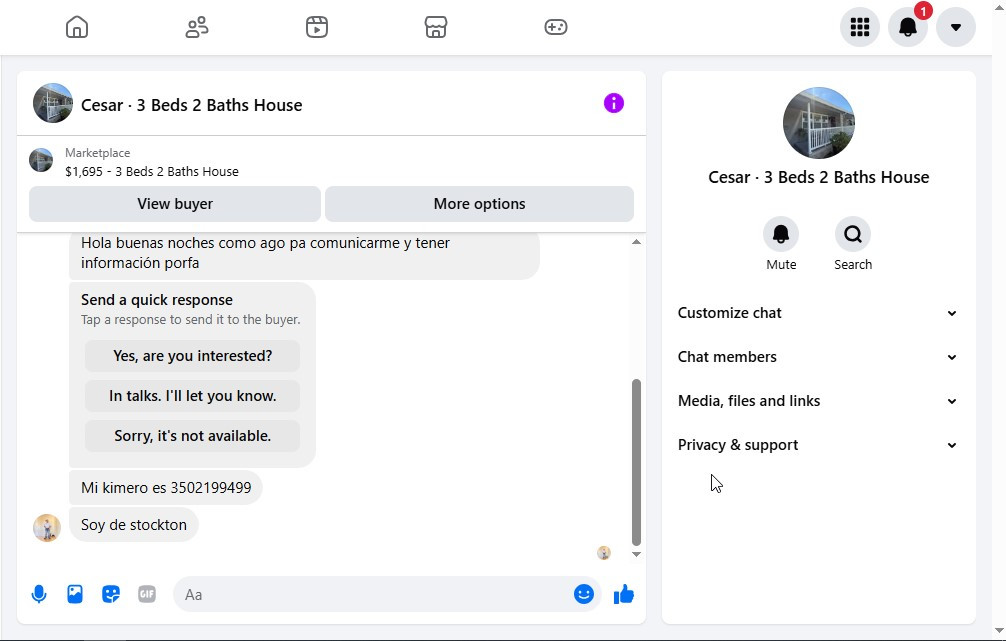
Task: Open the notifications bell
Action: [908, 27]
